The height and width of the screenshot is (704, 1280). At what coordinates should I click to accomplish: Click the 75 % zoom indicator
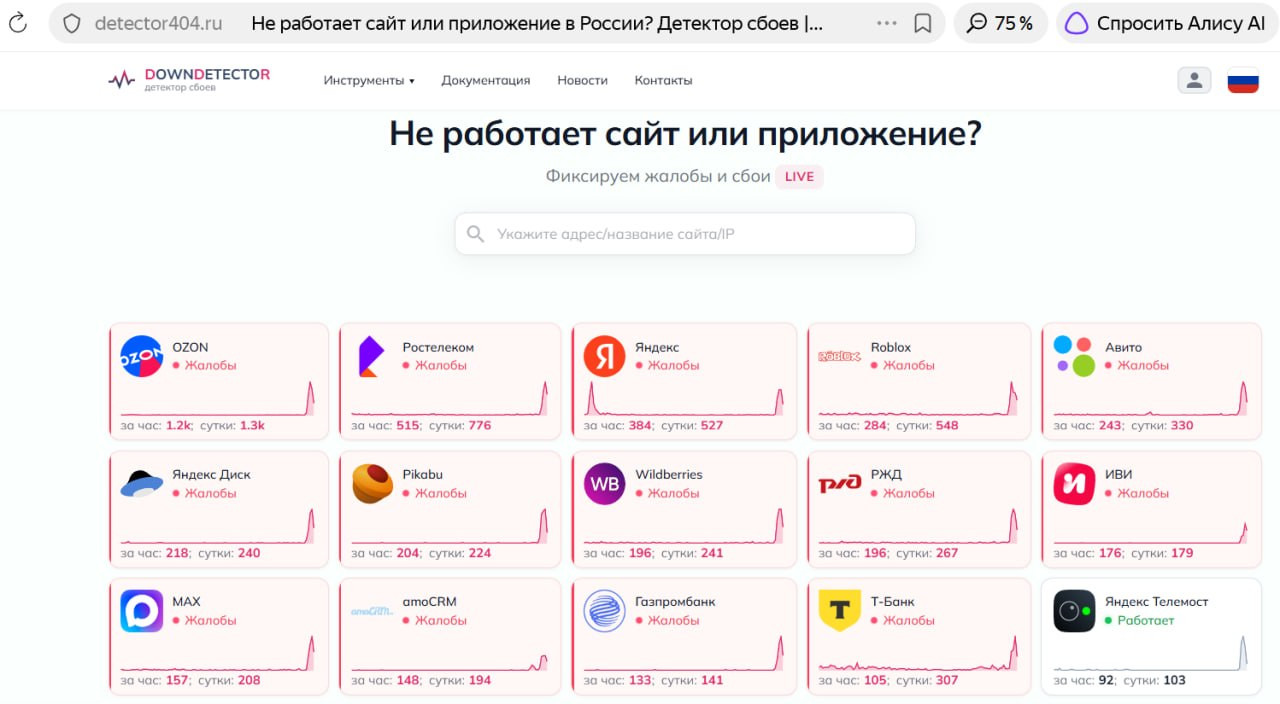(x=1000, y=23)
